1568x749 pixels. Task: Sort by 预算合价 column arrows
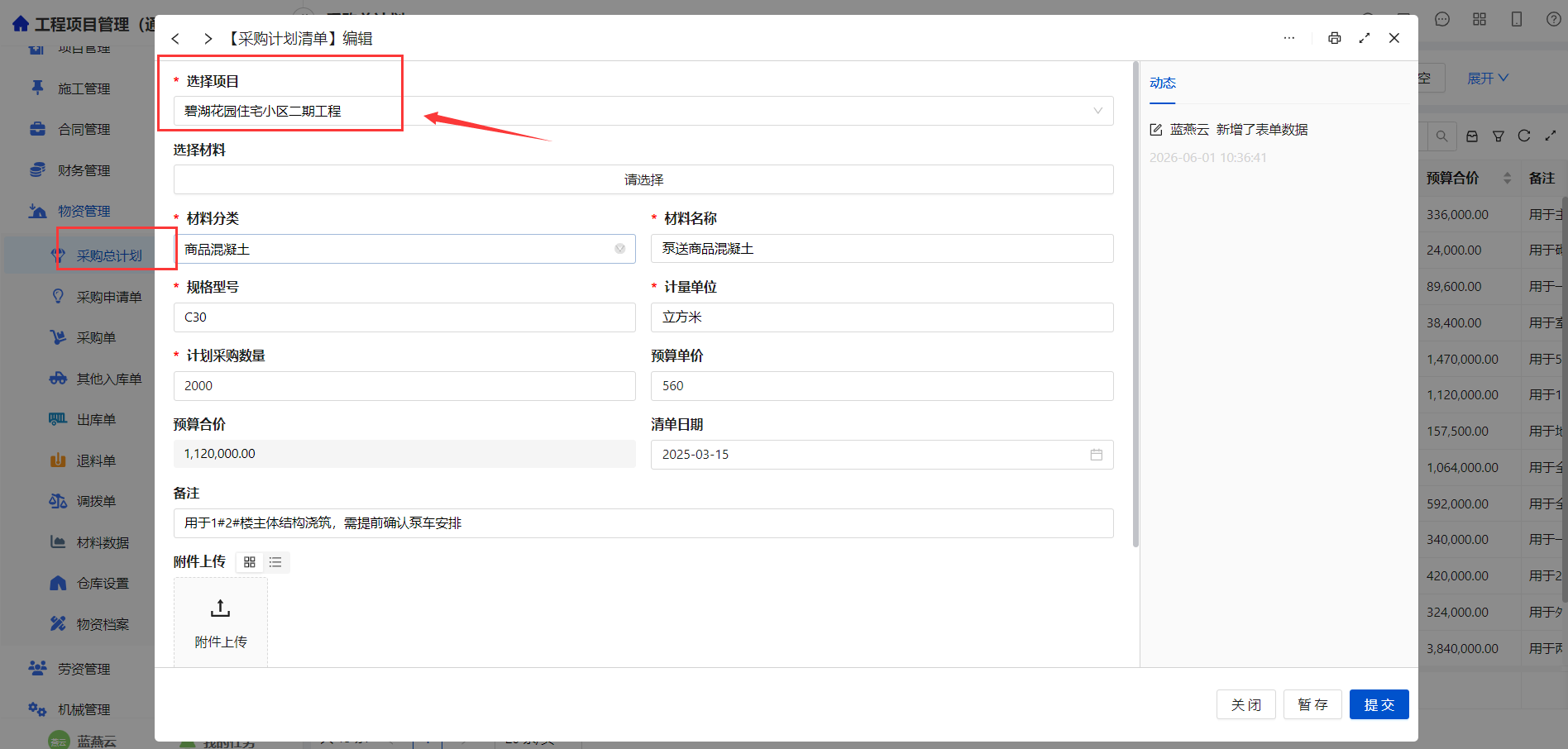[x=1508, y=178]
